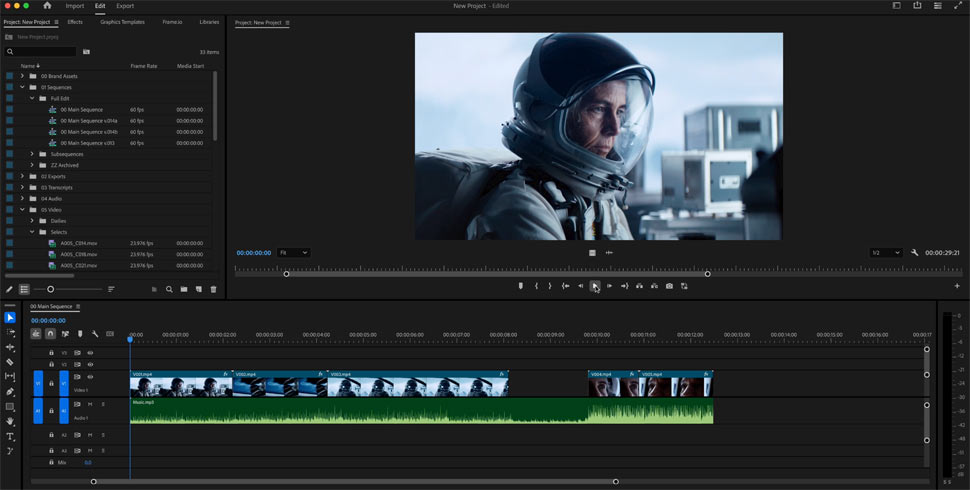
Task: Click the Export Frame camera icon
Action: (669, 286)
